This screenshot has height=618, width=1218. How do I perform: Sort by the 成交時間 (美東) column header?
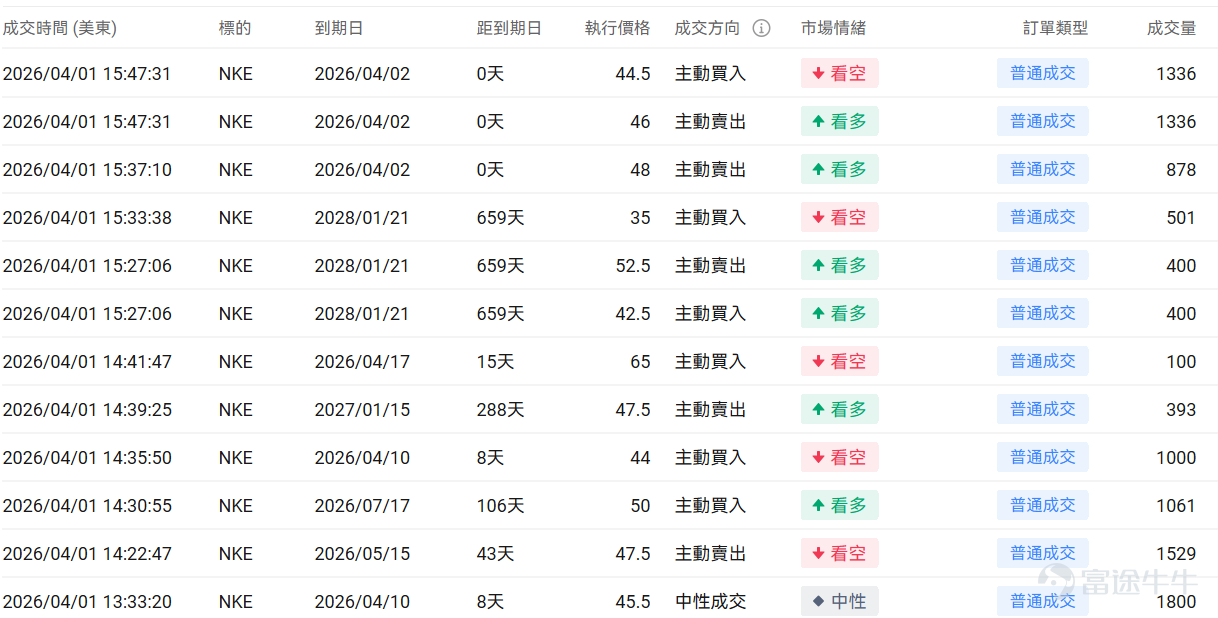tap(60, 28)
